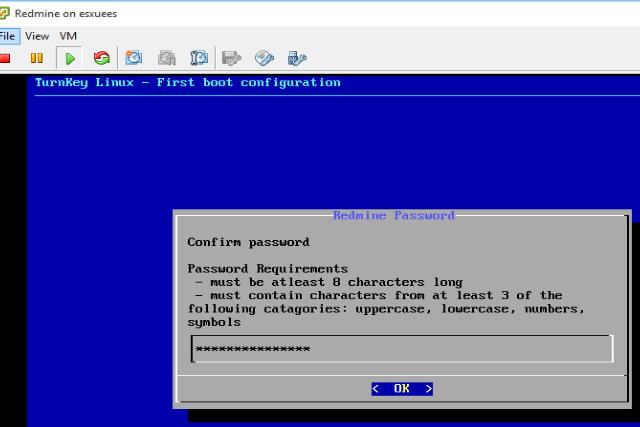The width and height of the screenshot is (640, 427).
Task: Click the CD/DVD drive connection icon
Action: [x=264, y=58]
